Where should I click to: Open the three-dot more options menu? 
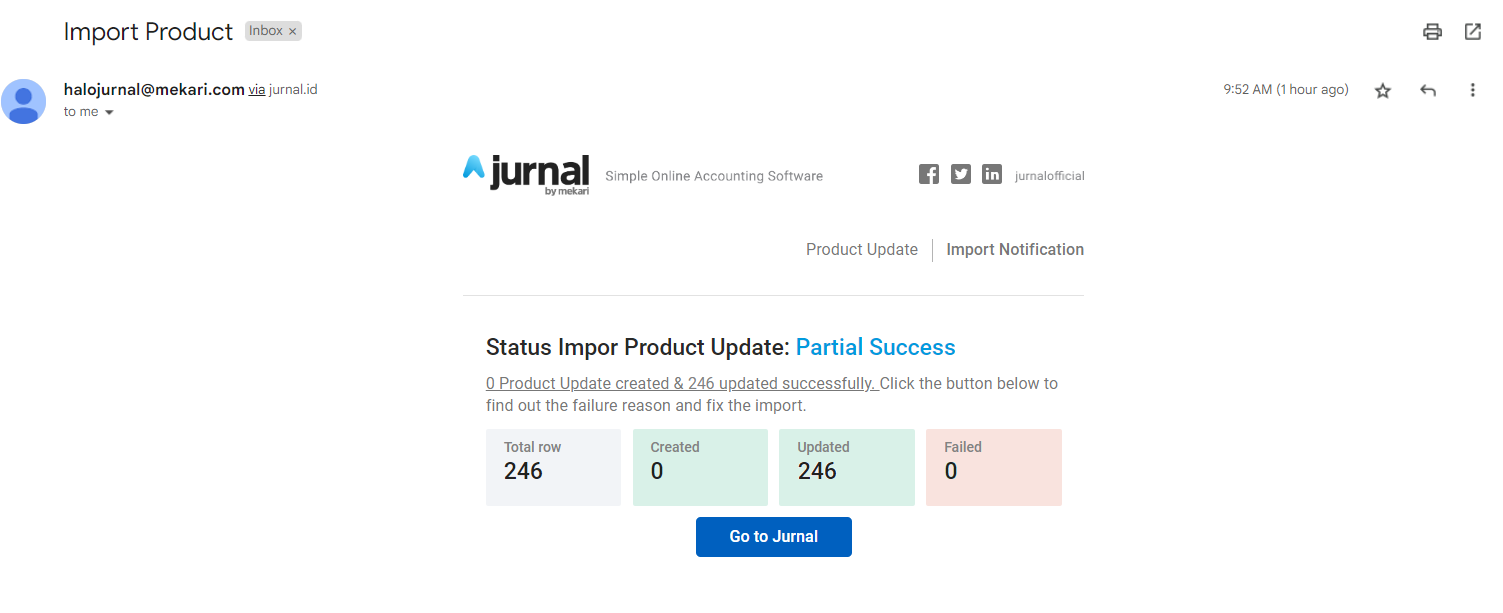1472,91
